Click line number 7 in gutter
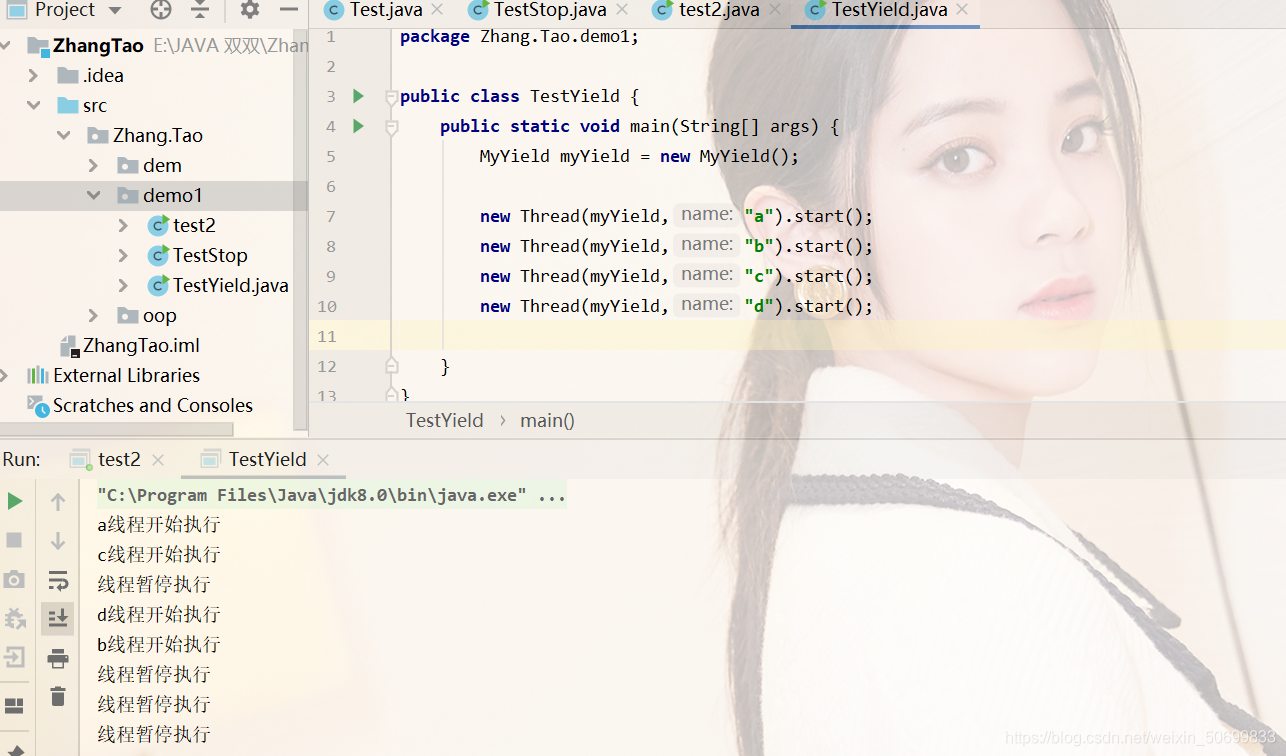This screenshot has width=1286, height=756. pos(331,216)
